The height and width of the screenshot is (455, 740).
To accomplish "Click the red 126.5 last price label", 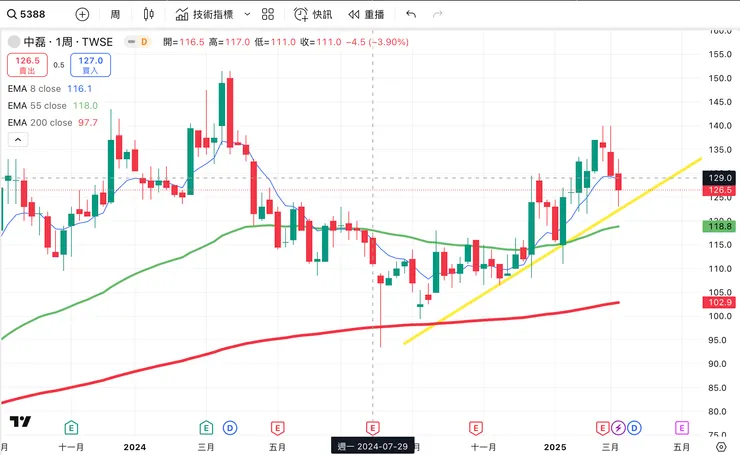I will [x=720, y=190].
